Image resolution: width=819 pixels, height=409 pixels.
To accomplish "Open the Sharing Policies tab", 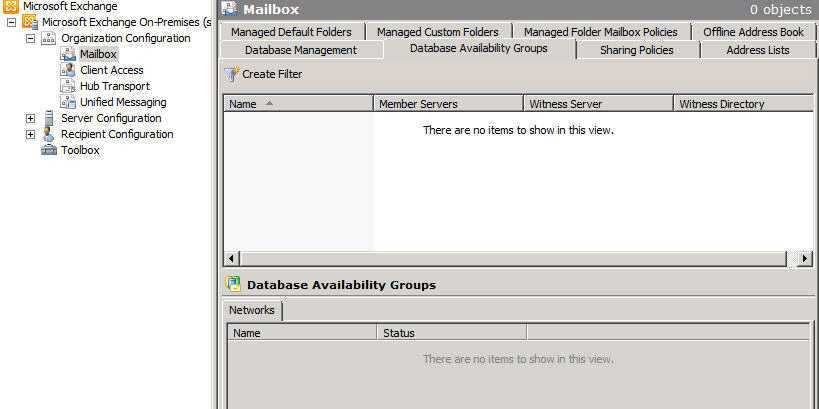I will pos(637,50).
